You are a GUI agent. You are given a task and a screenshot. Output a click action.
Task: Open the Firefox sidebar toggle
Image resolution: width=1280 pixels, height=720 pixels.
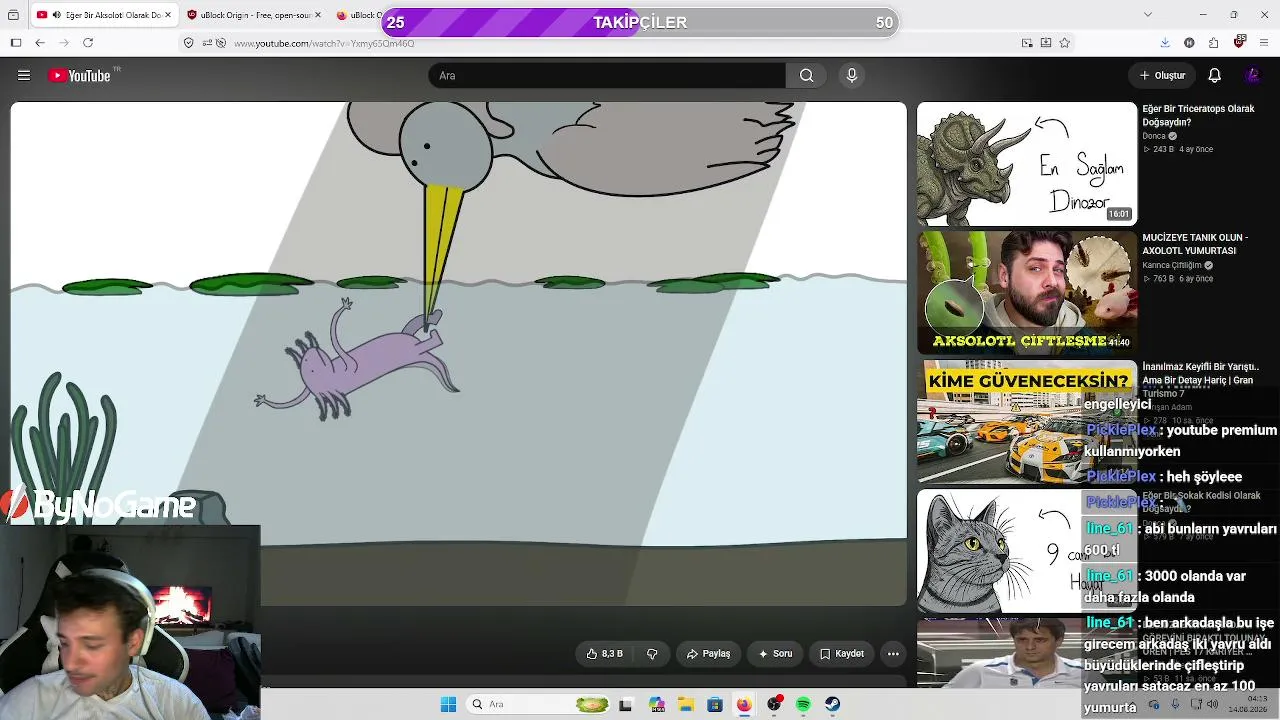pos(16,43)
